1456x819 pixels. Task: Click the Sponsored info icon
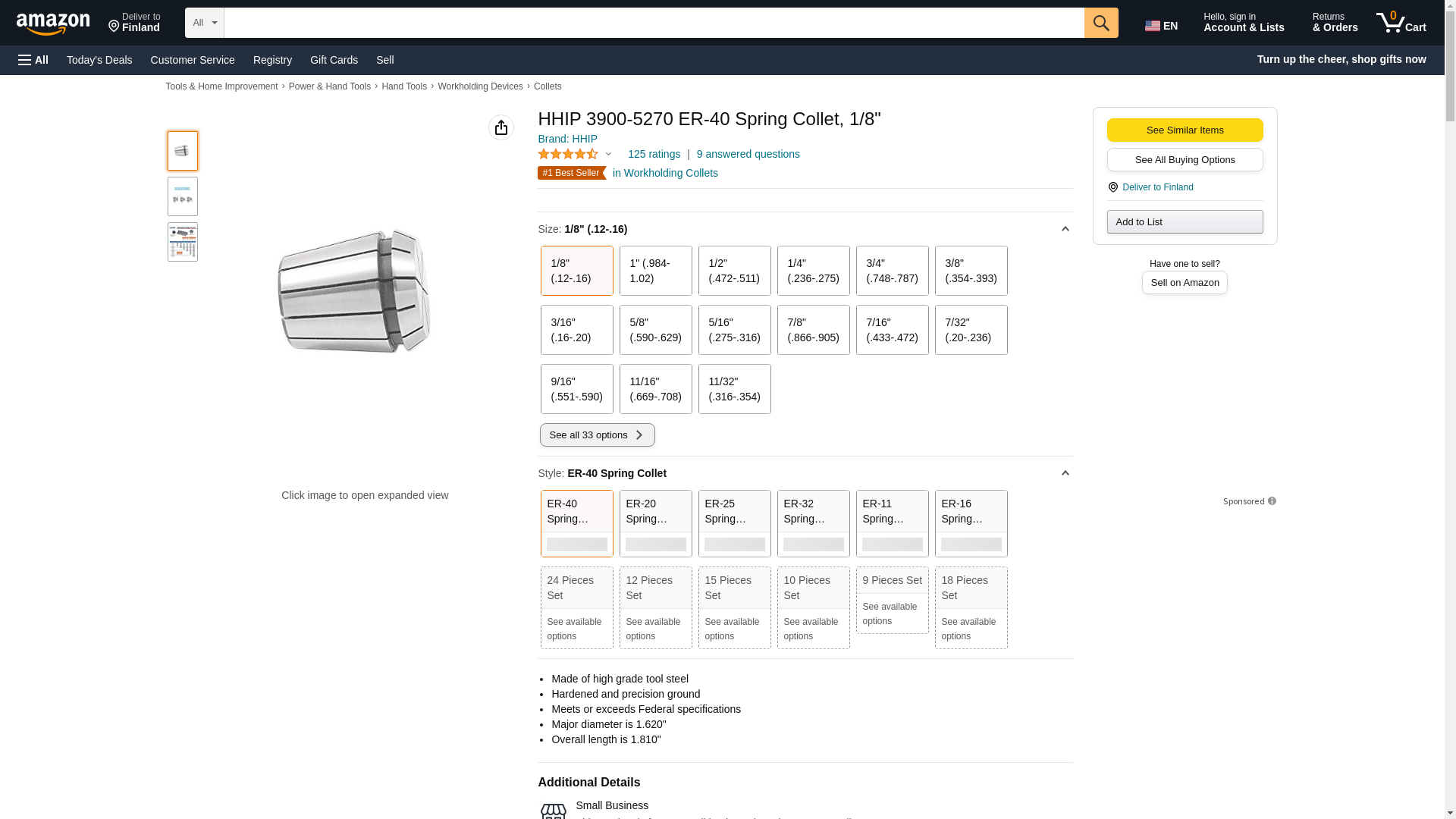[x=1272, y=501]
